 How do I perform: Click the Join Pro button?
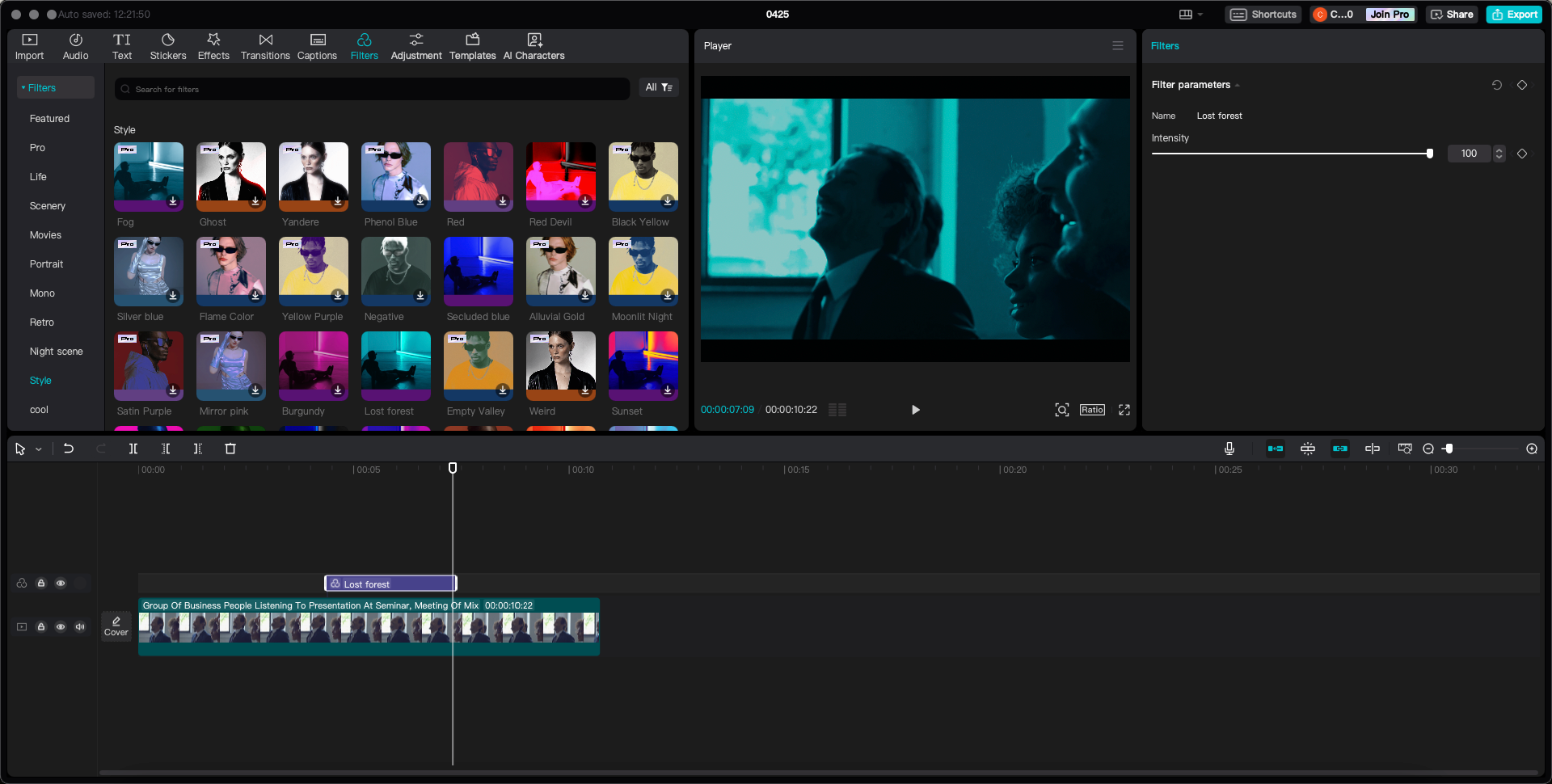click(x=1390, y=15)
